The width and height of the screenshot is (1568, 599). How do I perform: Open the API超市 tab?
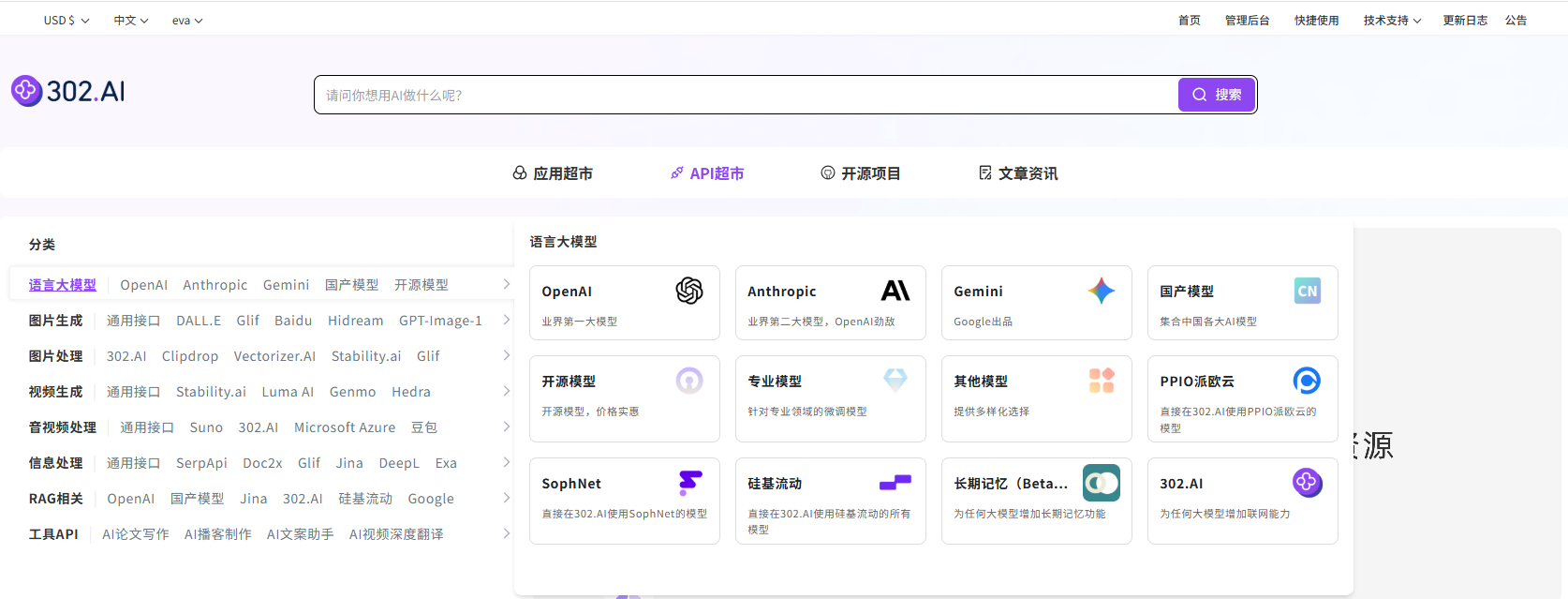tap(707, 173)
